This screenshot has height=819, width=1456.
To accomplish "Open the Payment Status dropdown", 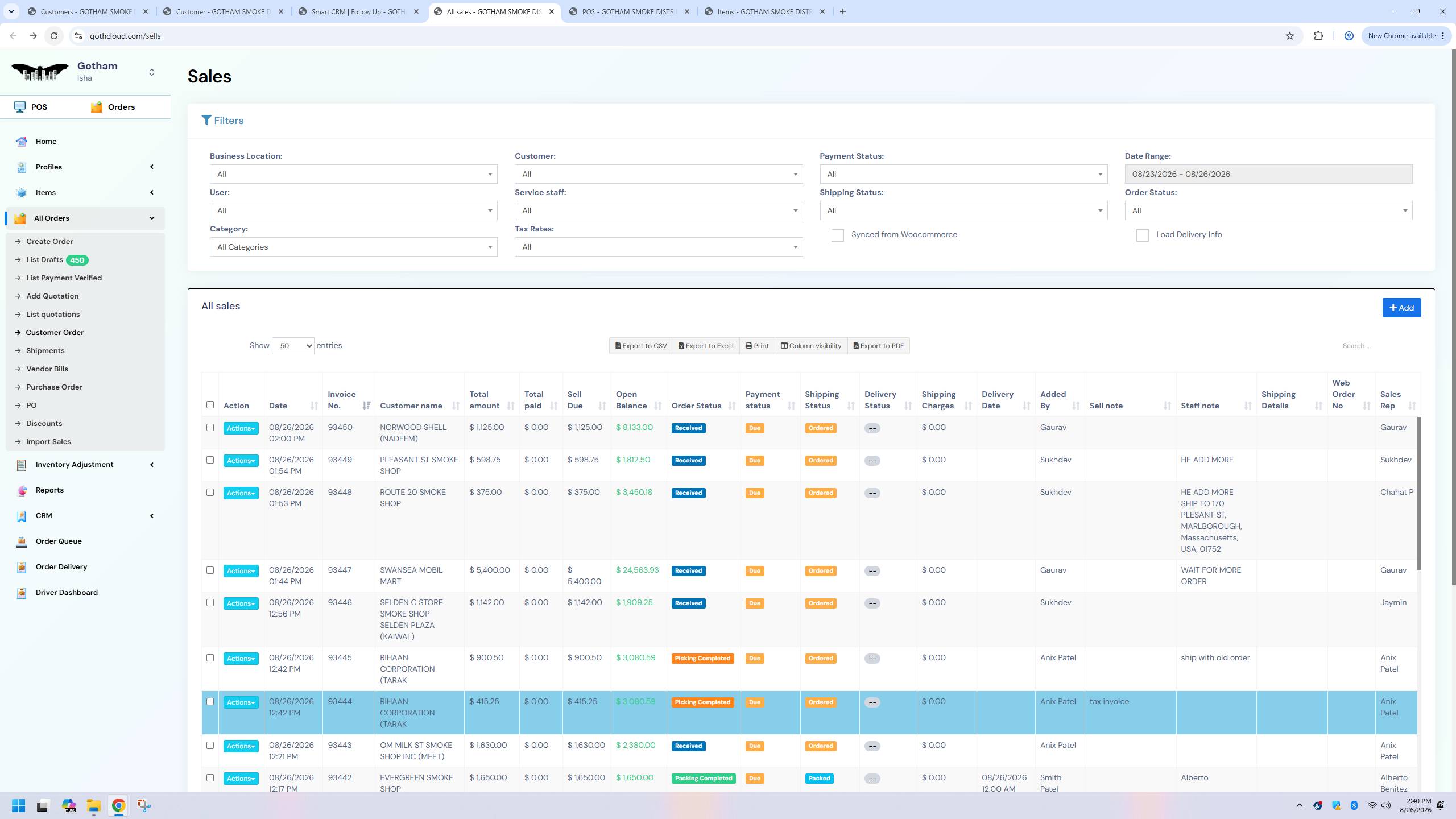I will [x=963, y=174].
